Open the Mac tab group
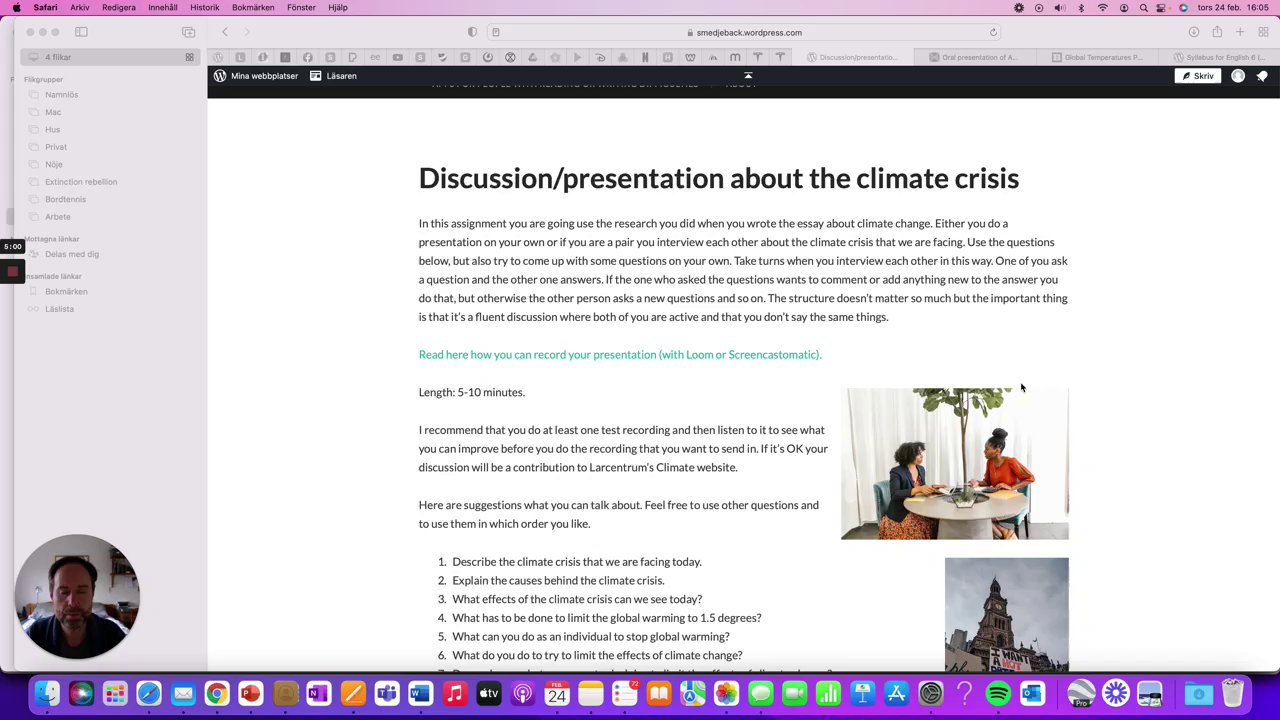Viewport: 1280px width, 720px height. pyautogui.click(x=53, y=112)
